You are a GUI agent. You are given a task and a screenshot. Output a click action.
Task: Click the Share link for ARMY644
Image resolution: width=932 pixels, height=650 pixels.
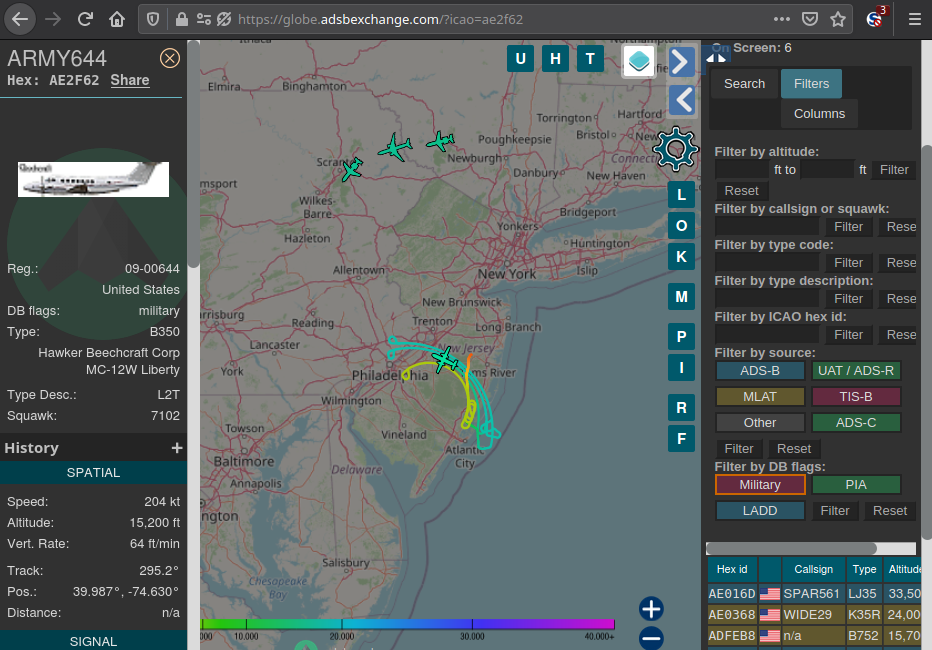[130, 80]
